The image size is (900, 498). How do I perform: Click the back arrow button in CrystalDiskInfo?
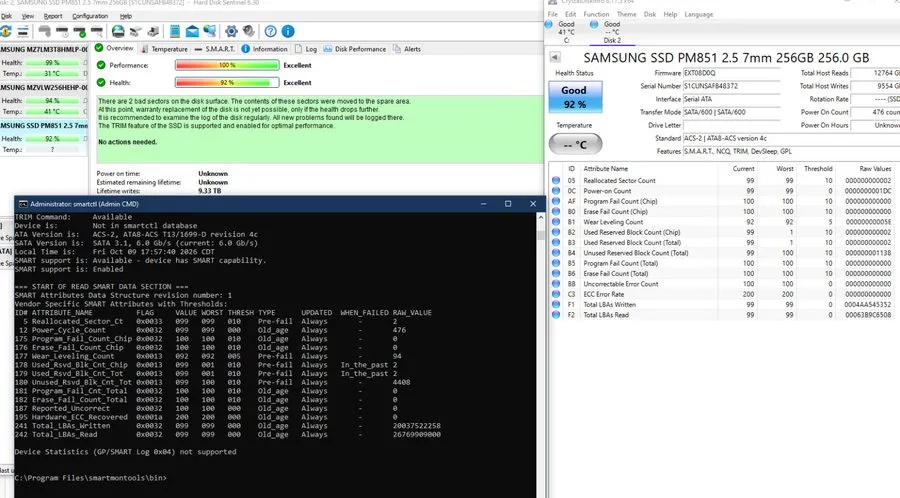554,57
